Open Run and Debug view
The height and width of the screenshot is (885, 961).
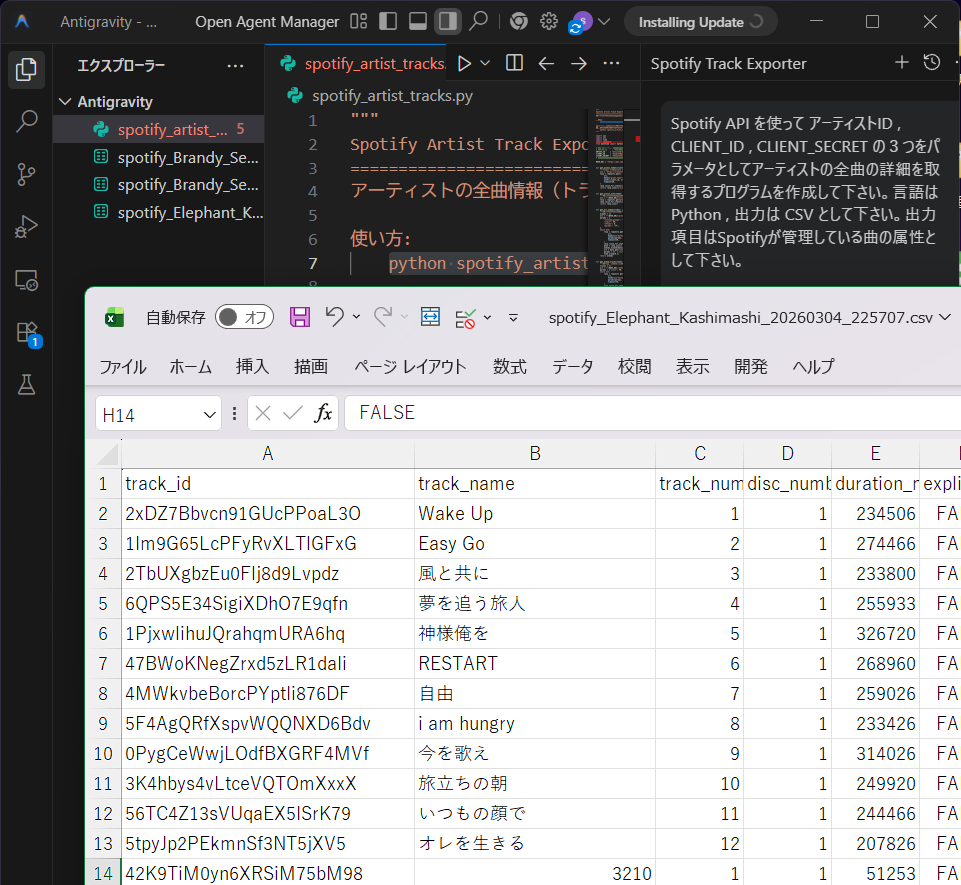pos(27,228)
